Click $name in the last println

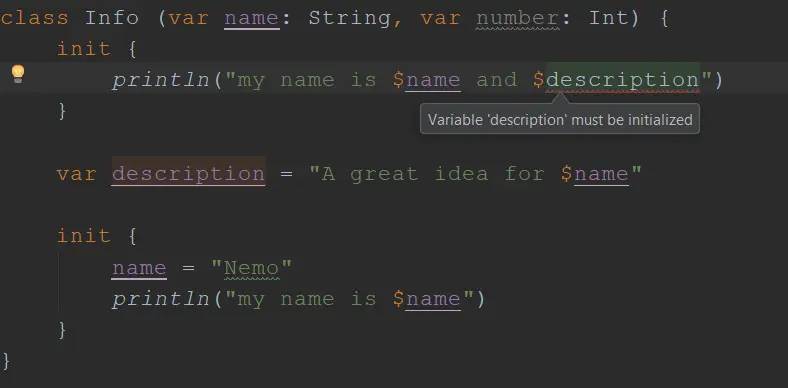coord(427,299)
